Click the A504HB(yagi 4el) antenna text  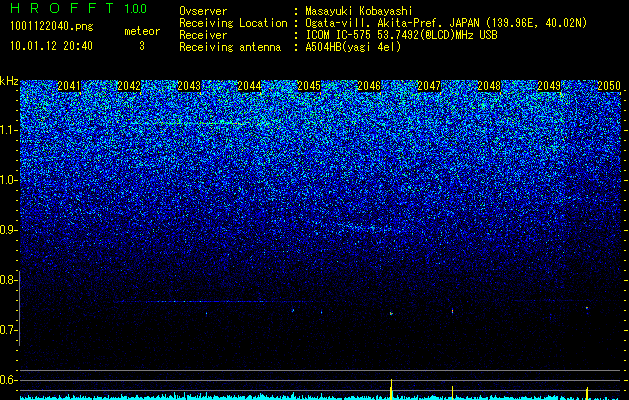353,47
